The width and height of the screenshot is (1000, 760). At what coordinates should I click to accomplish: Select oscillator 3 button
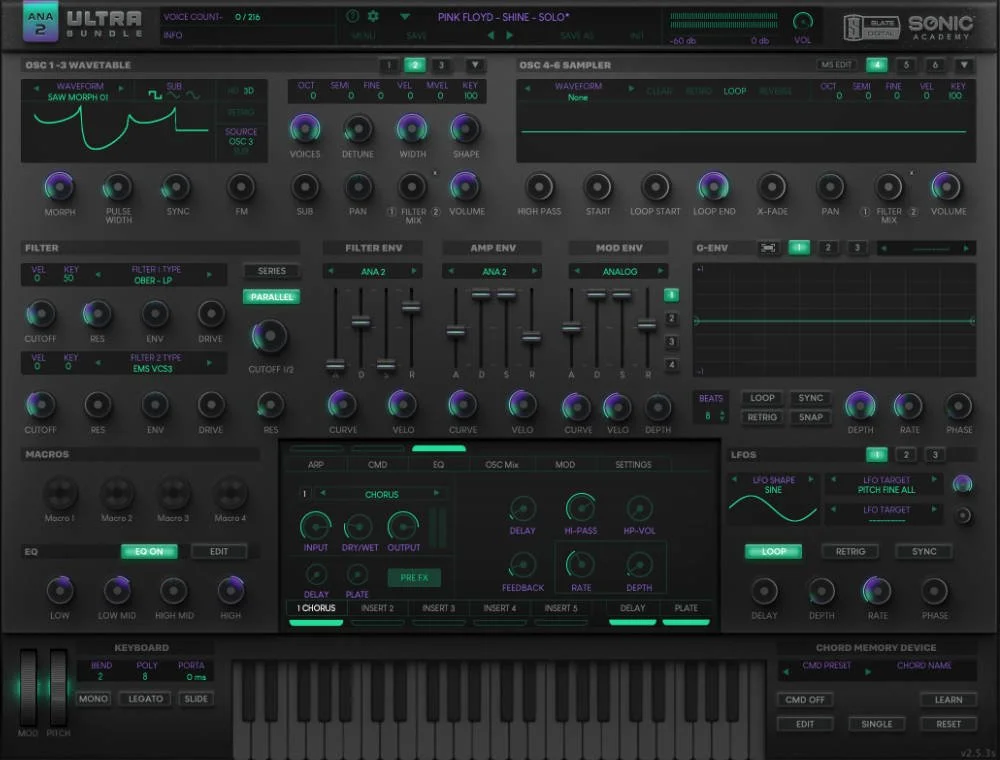tap(441, 64)
